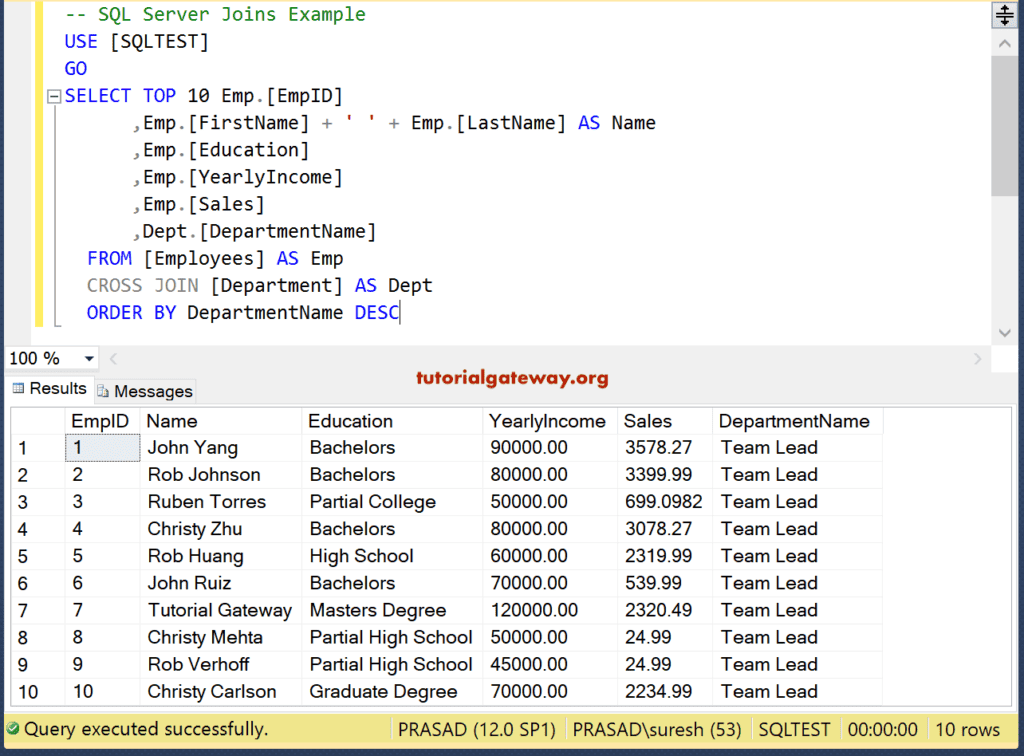Screen dimensions: 1024x756
Task: Select the Sales value 699.0982 cell
Action: pos(663,502)
